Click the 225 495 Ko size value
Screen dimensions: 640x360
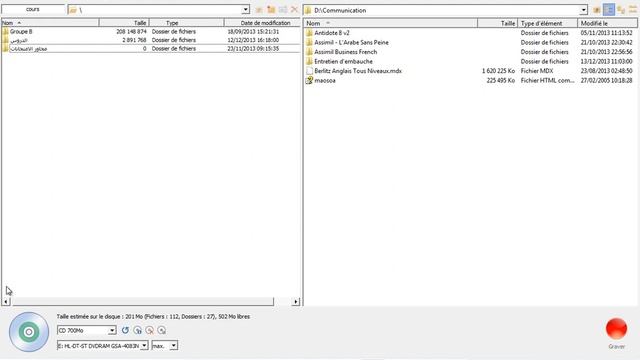tap(501, 80)
